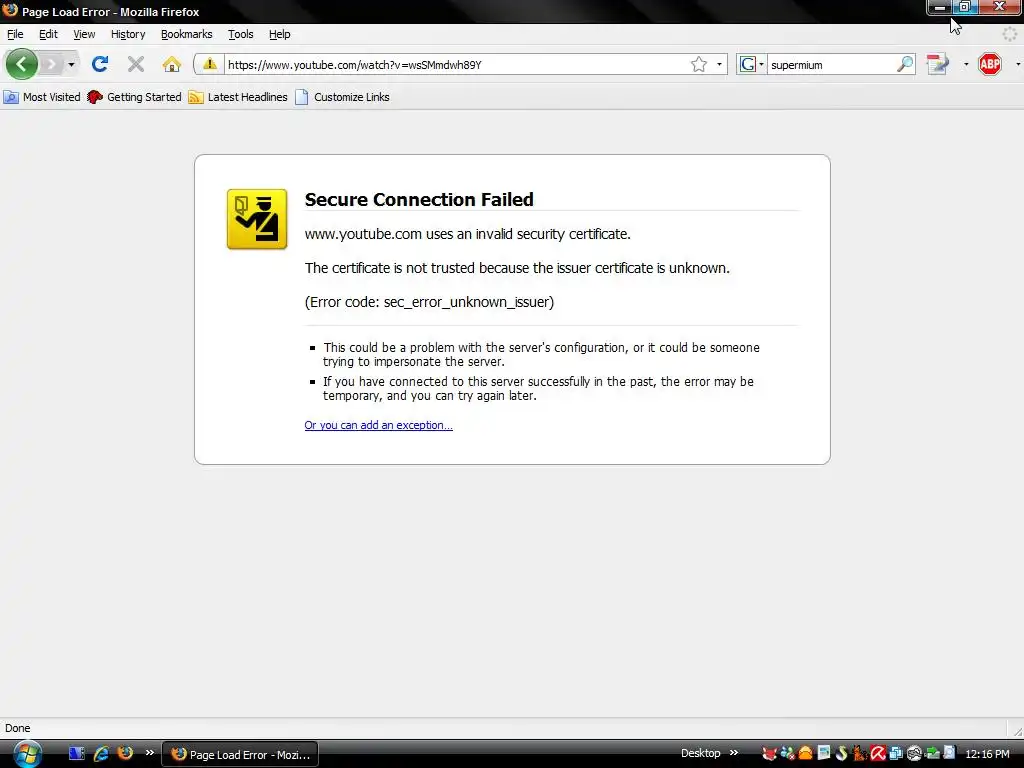Launch Internet Explorer from quick launch
The height and width of the screenshot is (768, 1024).
[x=101, y=754]
